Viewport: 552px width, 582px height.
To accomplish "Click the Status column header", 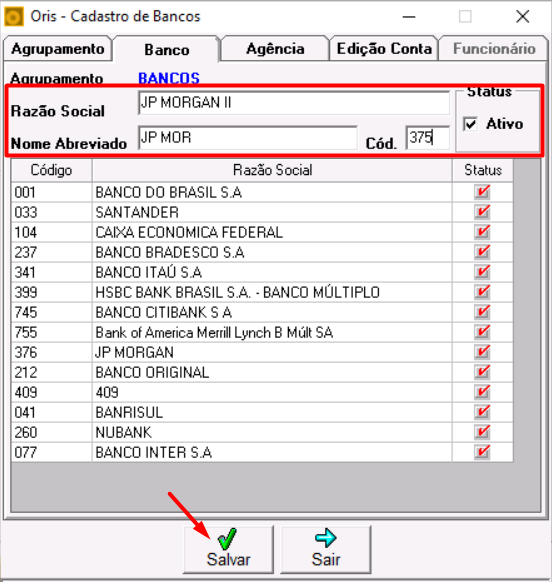I will click(x=483, y=170).
